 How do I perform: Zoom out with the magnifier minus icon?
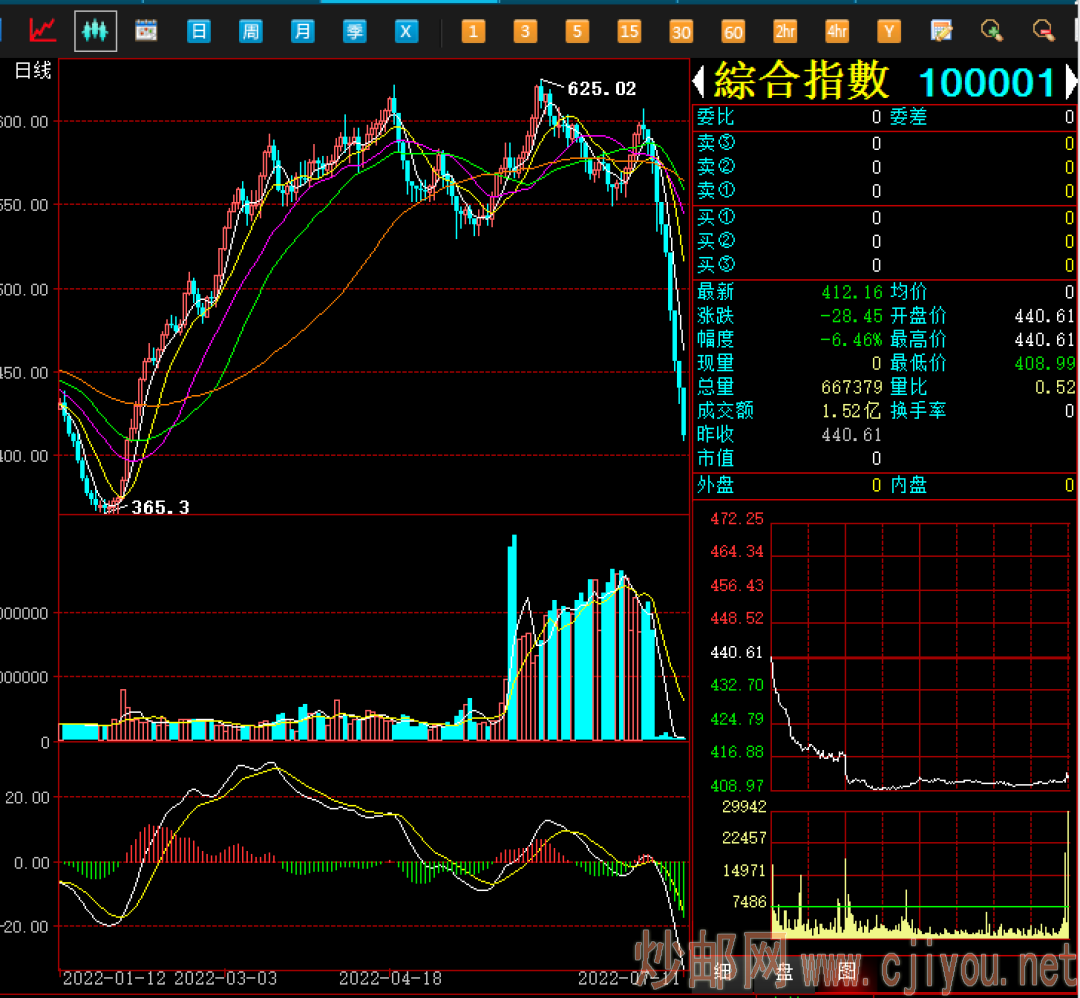click(1043, 31)
